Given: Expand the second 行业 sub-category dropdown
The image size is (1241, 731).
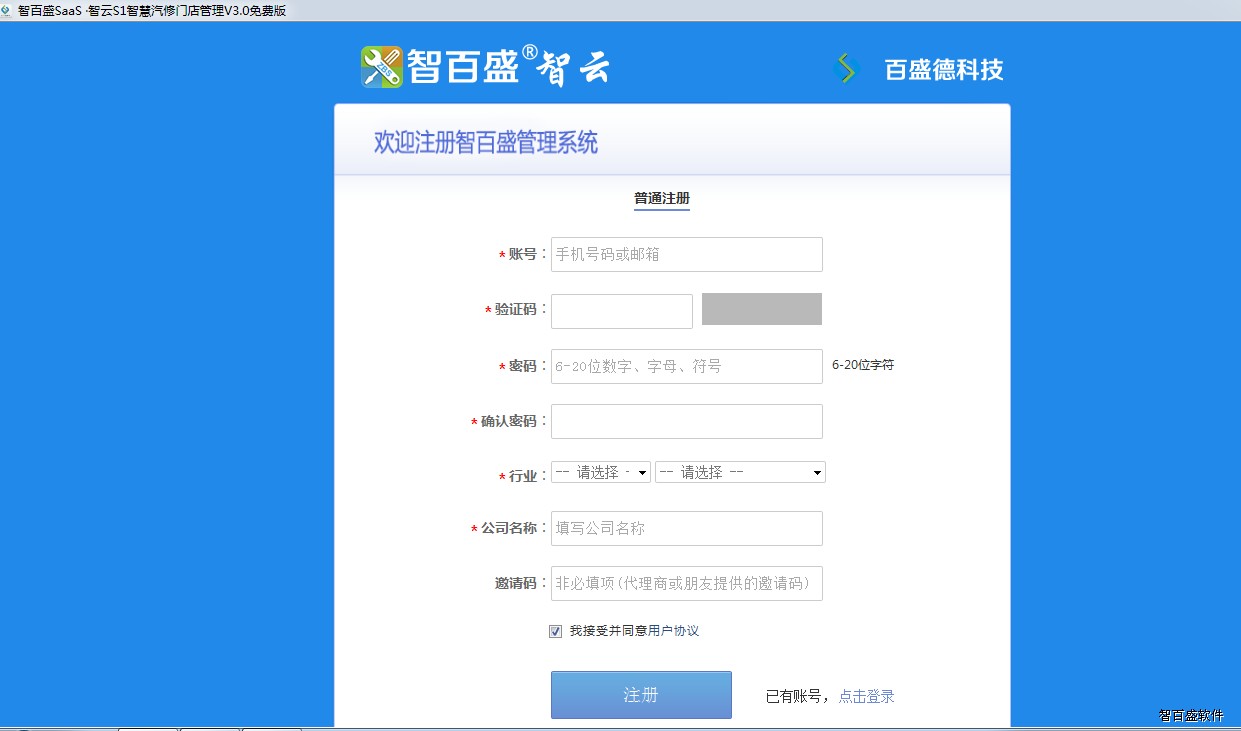Looking at the screenshot, I should (x=740, y=472).
